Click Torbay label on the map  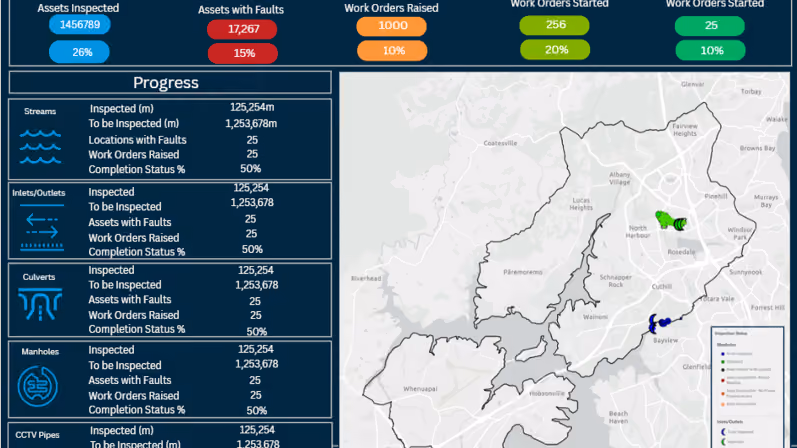point(751,92)
